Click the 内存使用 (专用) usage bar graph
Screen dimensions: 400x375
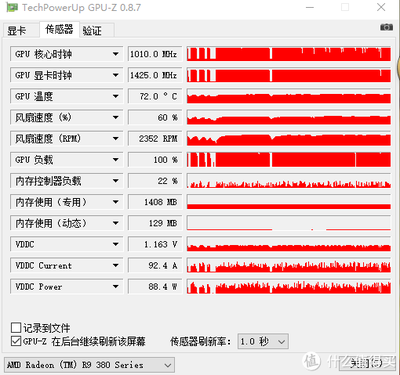289,202
